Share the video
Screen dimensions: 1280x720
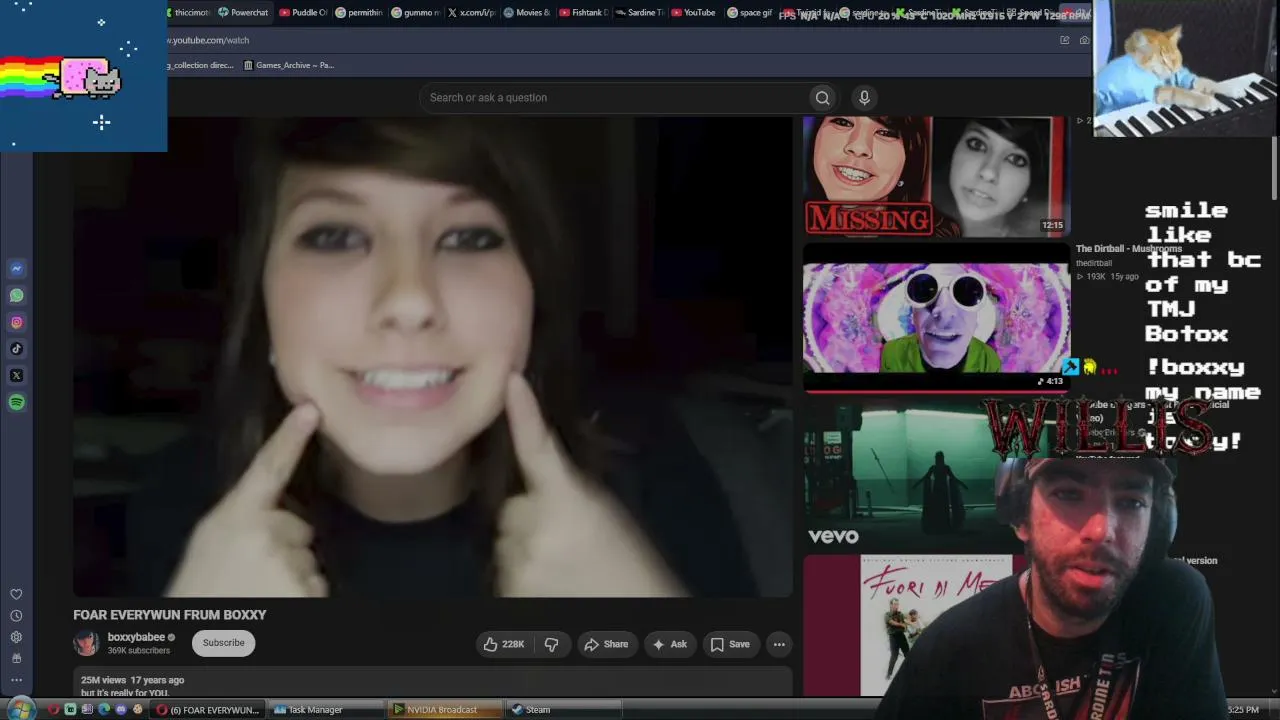pyautogui.click(x=606, y=644)
